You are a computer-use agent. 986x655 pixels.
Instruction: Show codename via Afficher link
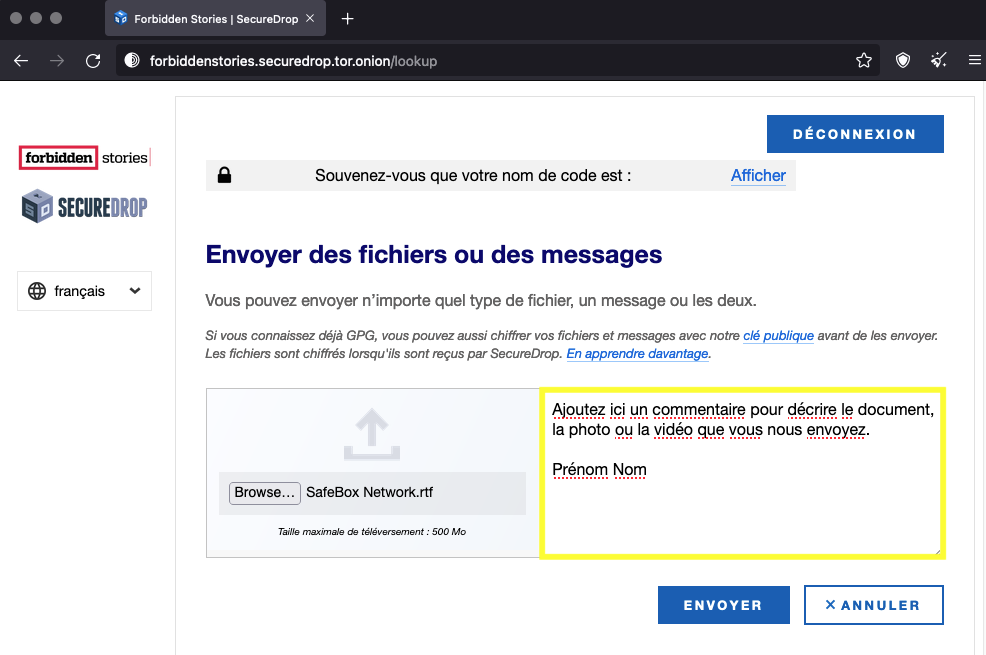click(x=757, y=176)
